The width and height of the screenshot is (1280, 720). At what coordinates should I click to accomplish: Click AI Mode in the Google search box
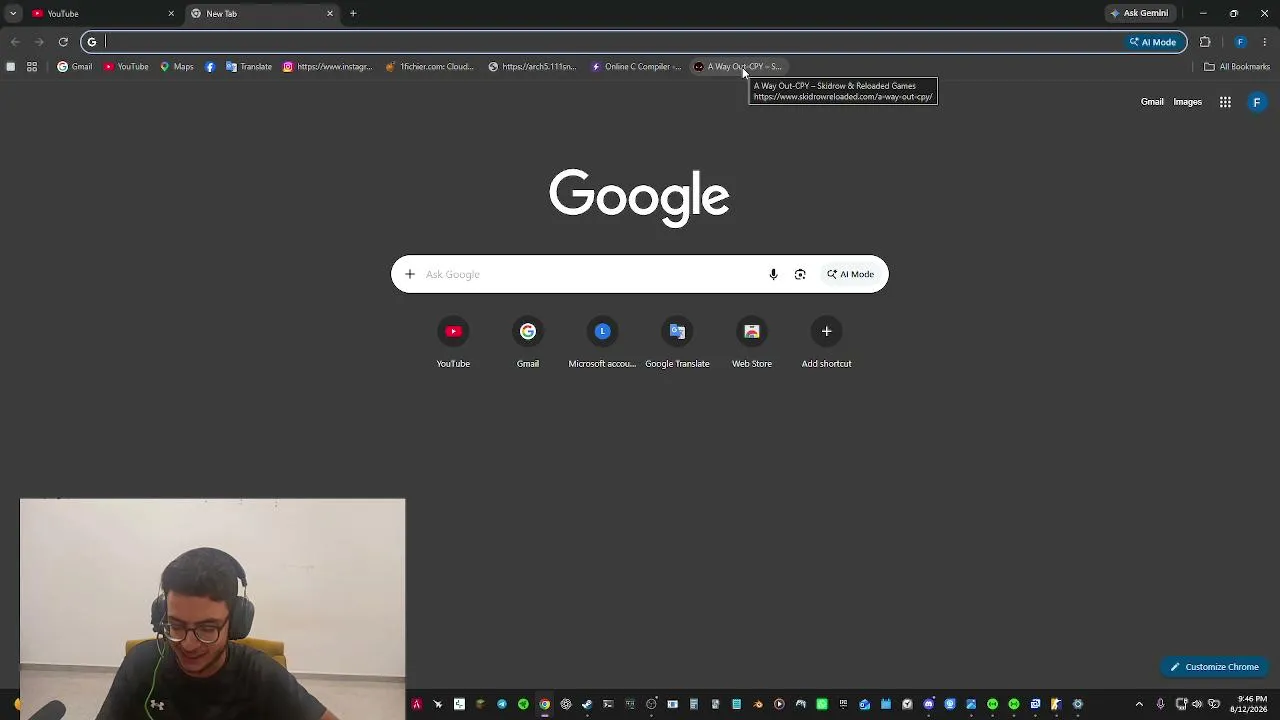point(850,274)
